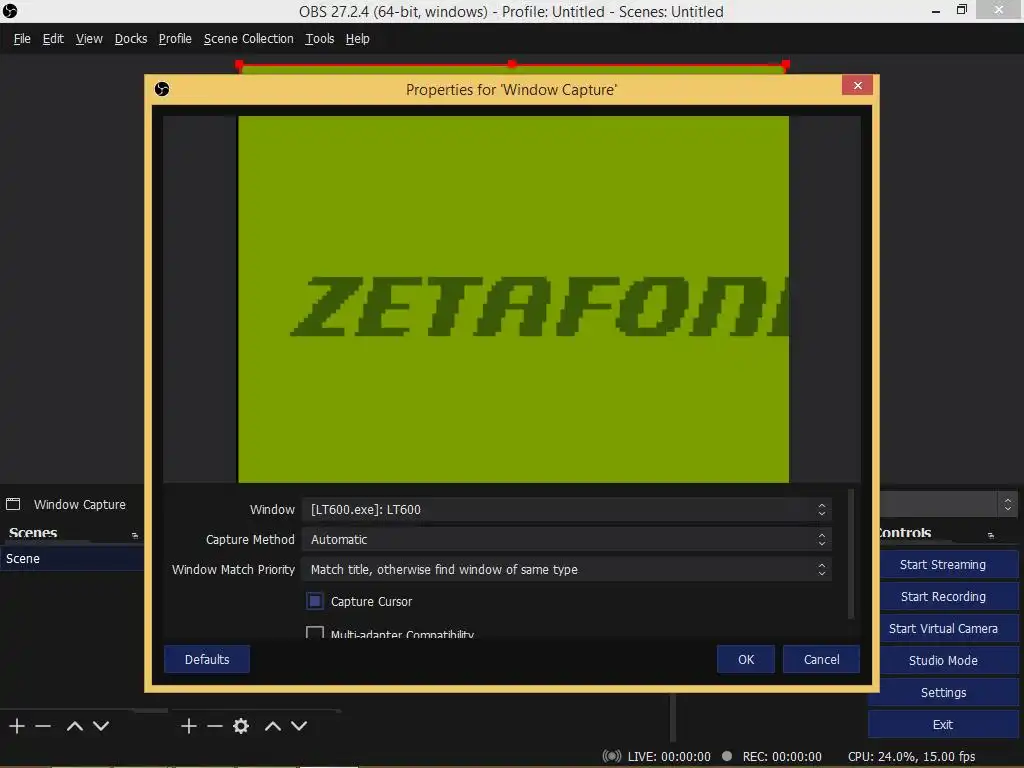Click the Defaults button
Viewport: 1024px width, 768px height.
tap(206, 659)
